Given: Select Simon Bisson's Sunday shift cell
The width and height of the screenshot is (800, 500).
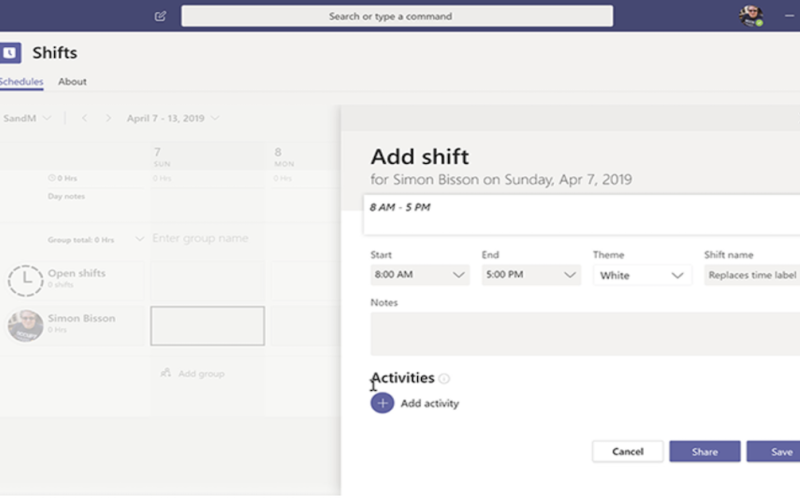Looking at the screenshot, I should click(207, 326).
